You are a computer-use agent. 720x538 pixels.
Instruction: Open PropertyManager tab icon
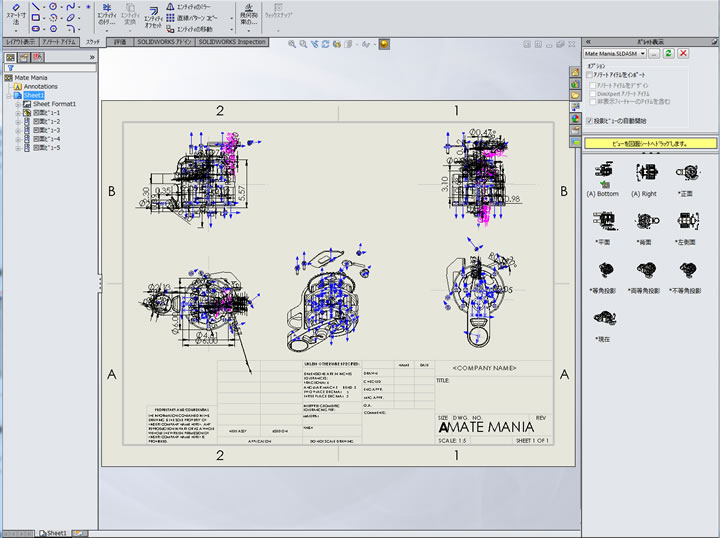24,57
